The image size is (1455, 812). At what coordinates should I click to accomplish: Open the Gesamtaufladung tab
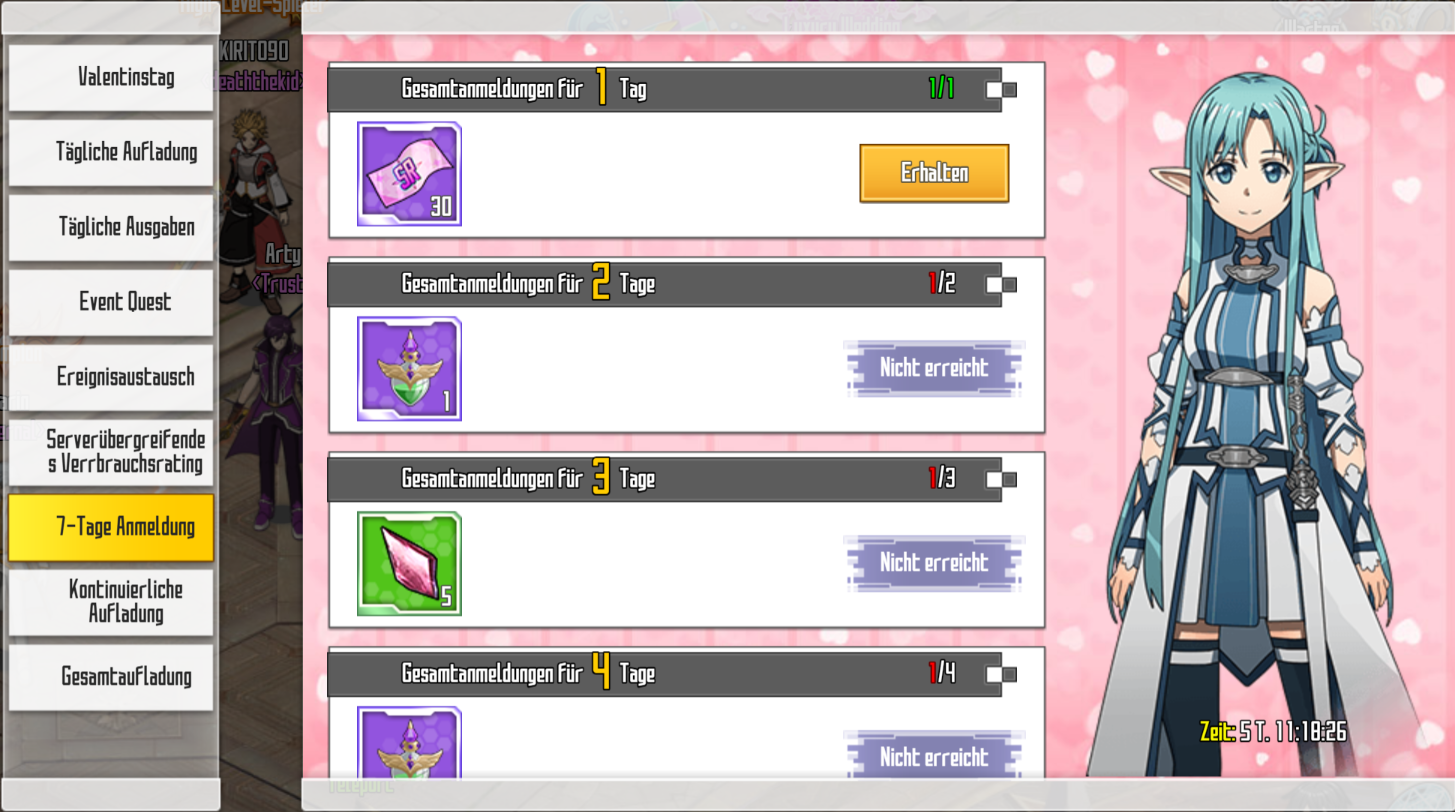coord(111,677)
